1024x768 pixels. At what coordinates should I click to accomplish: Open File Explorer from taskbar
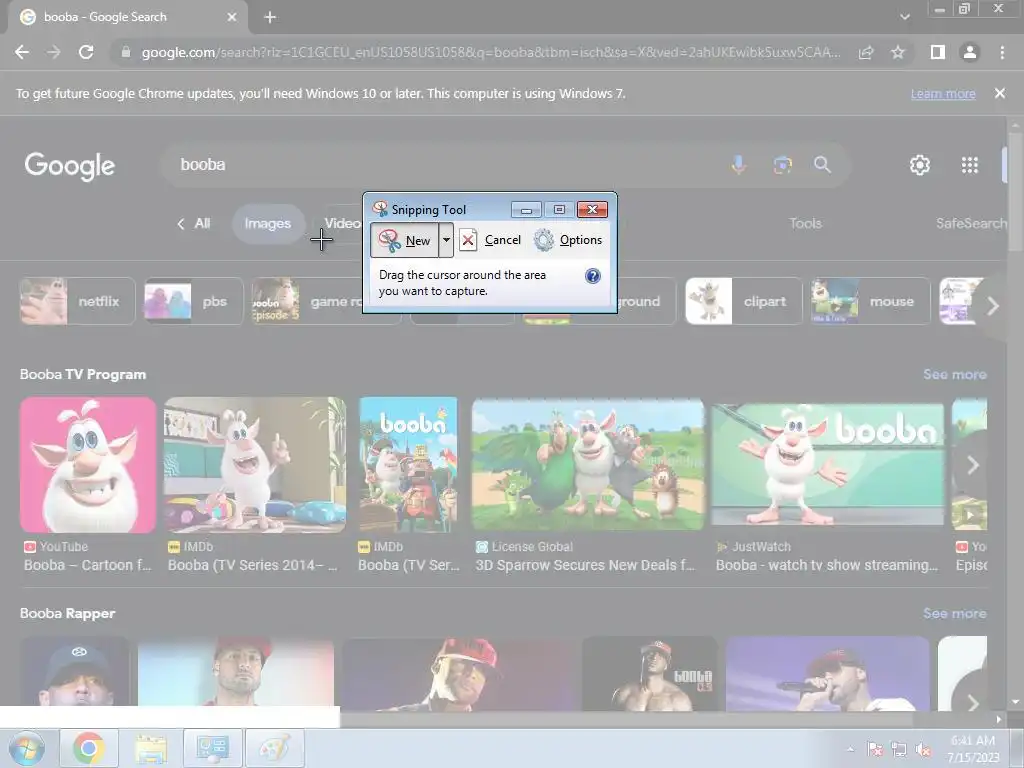pos(151,748)
